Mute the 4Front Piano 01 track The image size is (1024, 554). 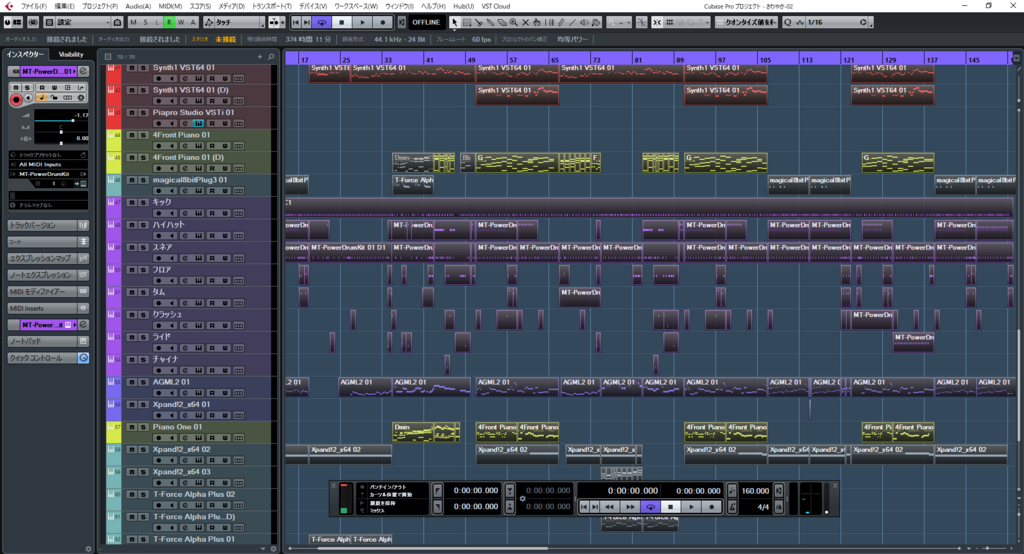point(131,135)
